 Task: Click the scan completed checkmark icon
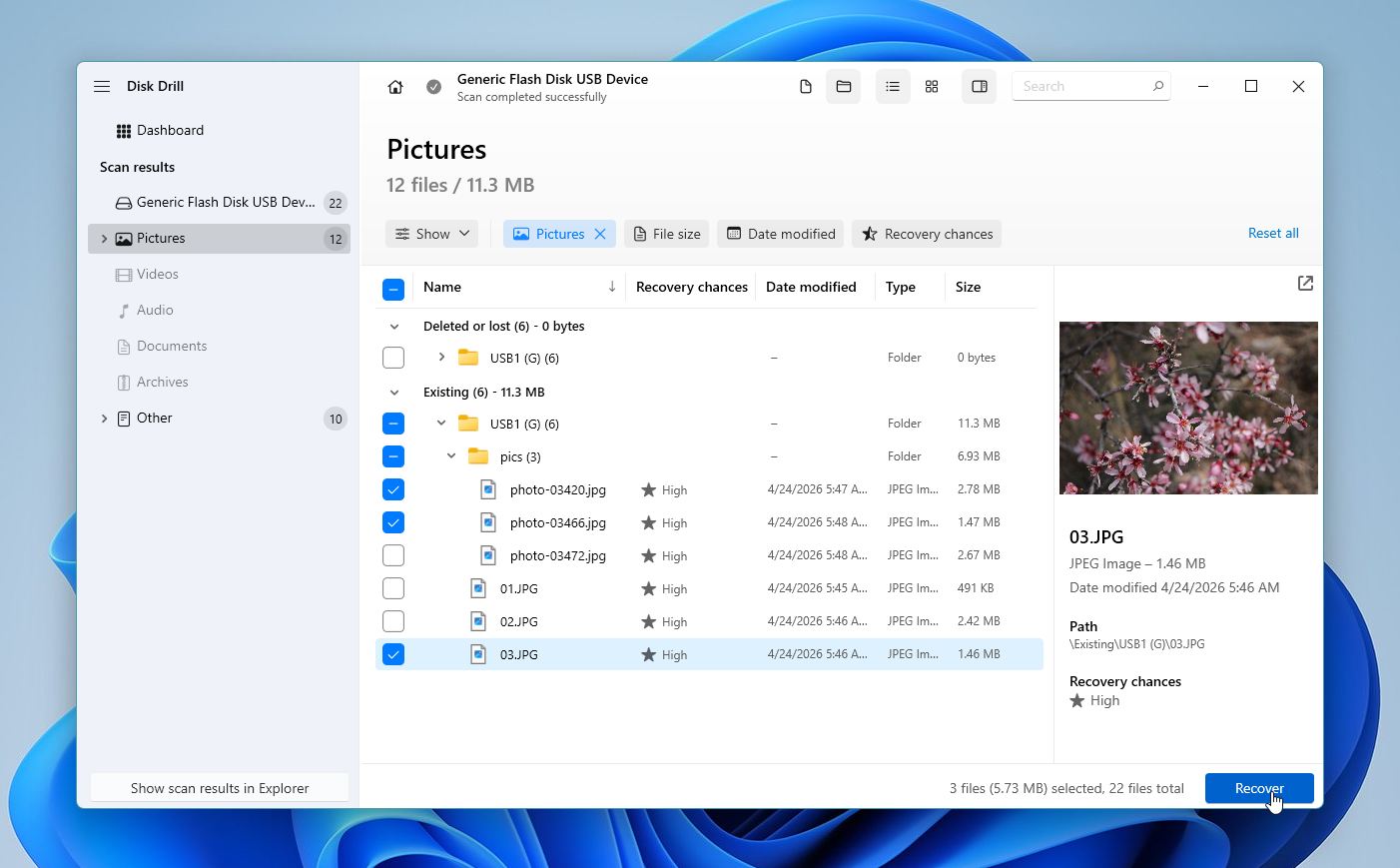[433, 87]
